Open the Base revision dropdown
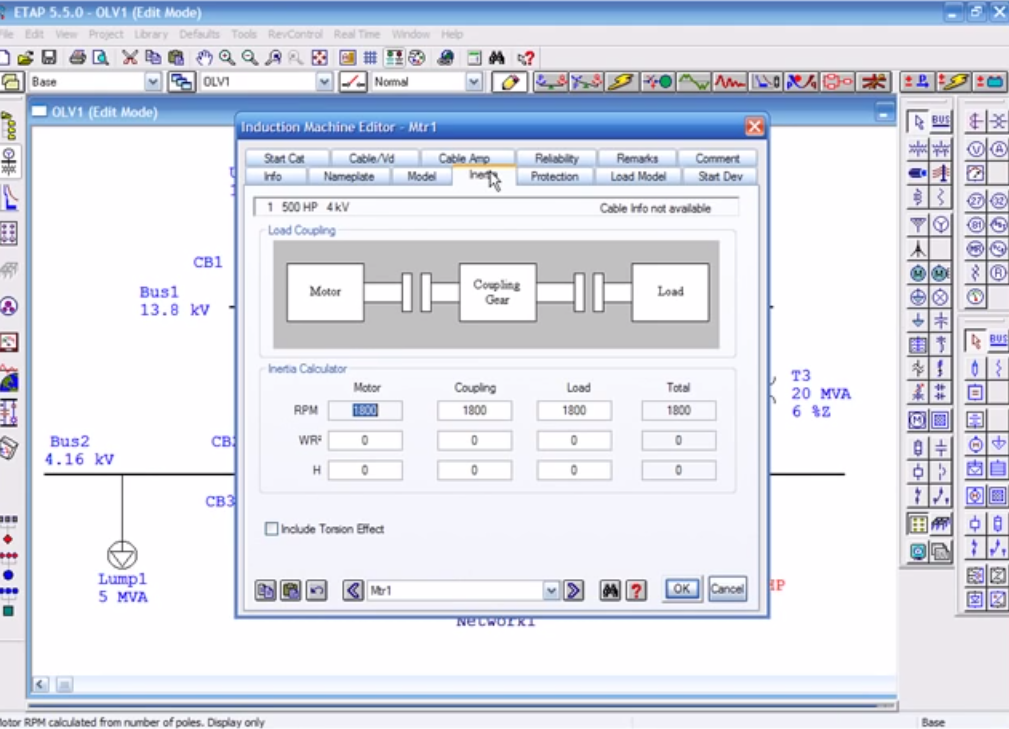Viewport: 1009px width, 729px height. [x=153, y=82]
